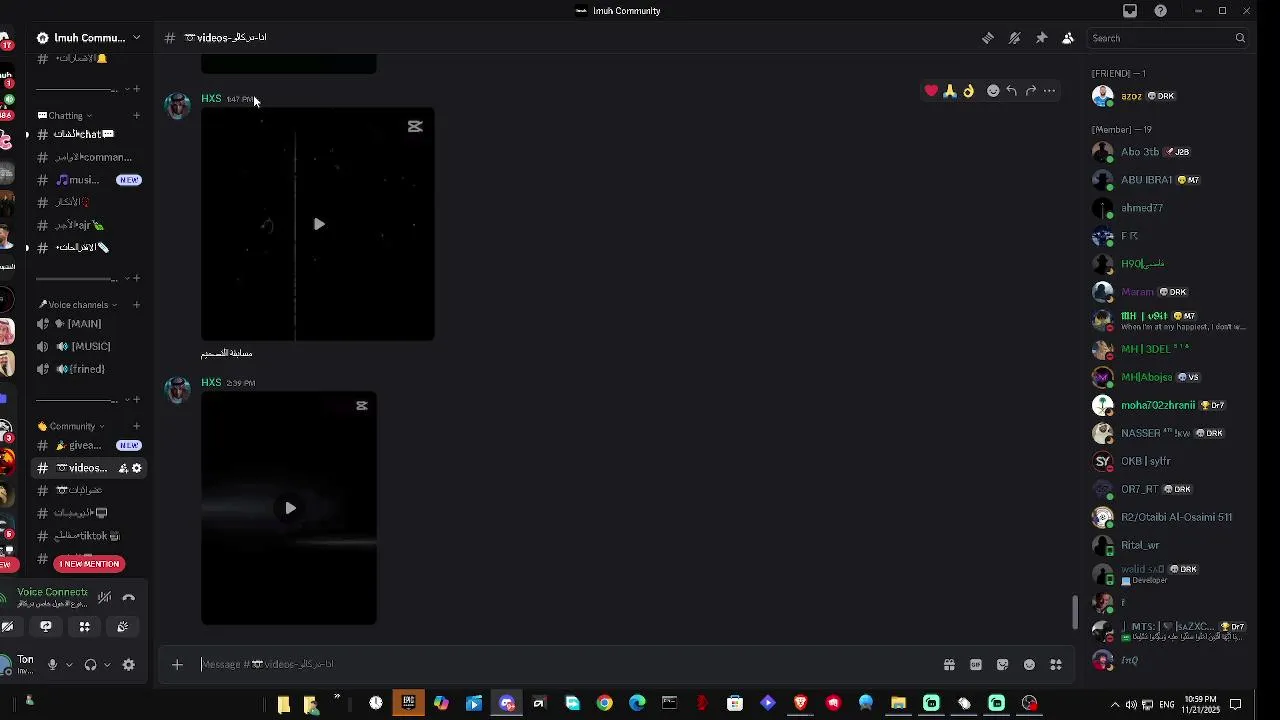Open member azoz profile
Image resolution: width=1280 pixels, height=720 pixels.
[1168, 96]
